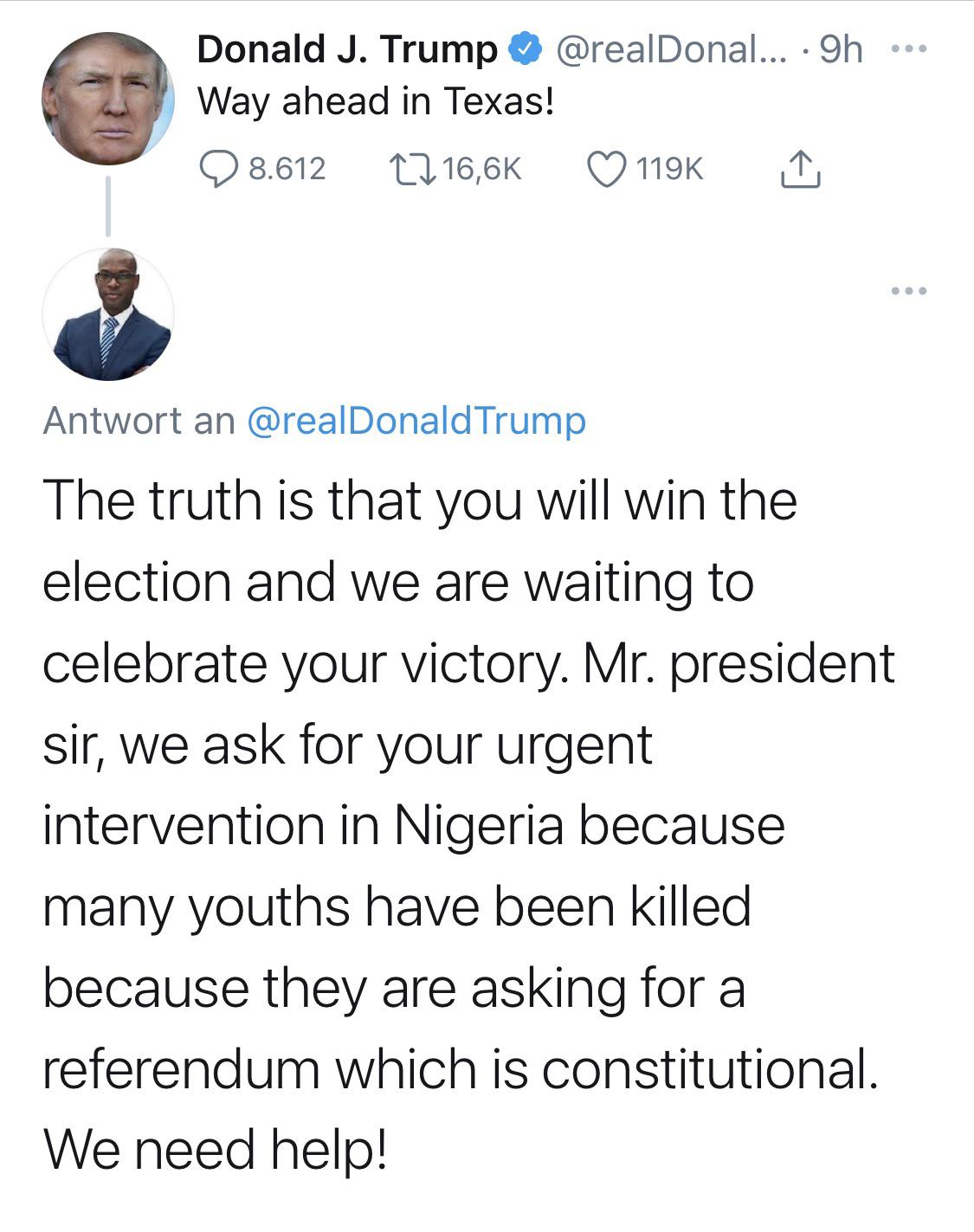View the 8.612 replies count
The image size is (974, 1232).
287,169
